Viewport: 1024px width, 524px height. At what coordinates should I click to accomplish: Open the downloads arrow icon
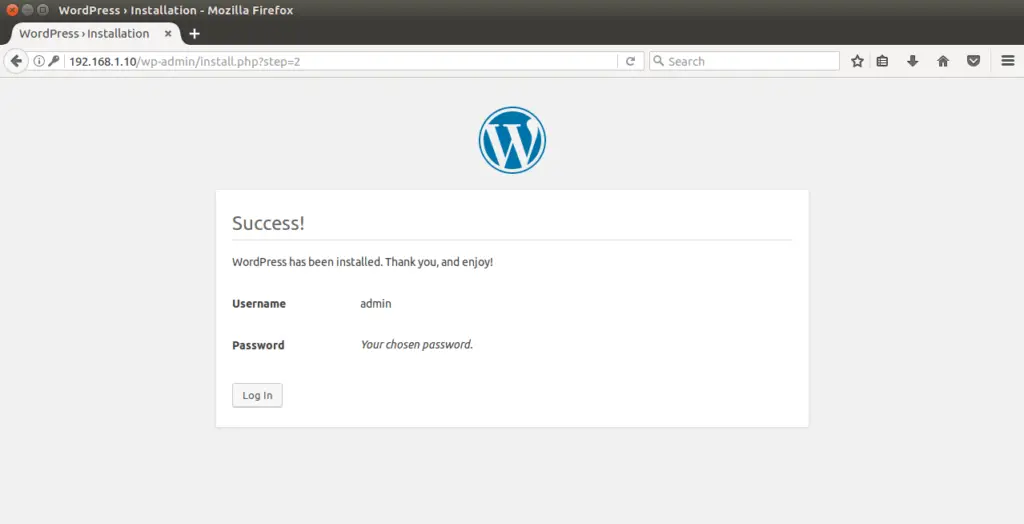(x=912, y=61)
